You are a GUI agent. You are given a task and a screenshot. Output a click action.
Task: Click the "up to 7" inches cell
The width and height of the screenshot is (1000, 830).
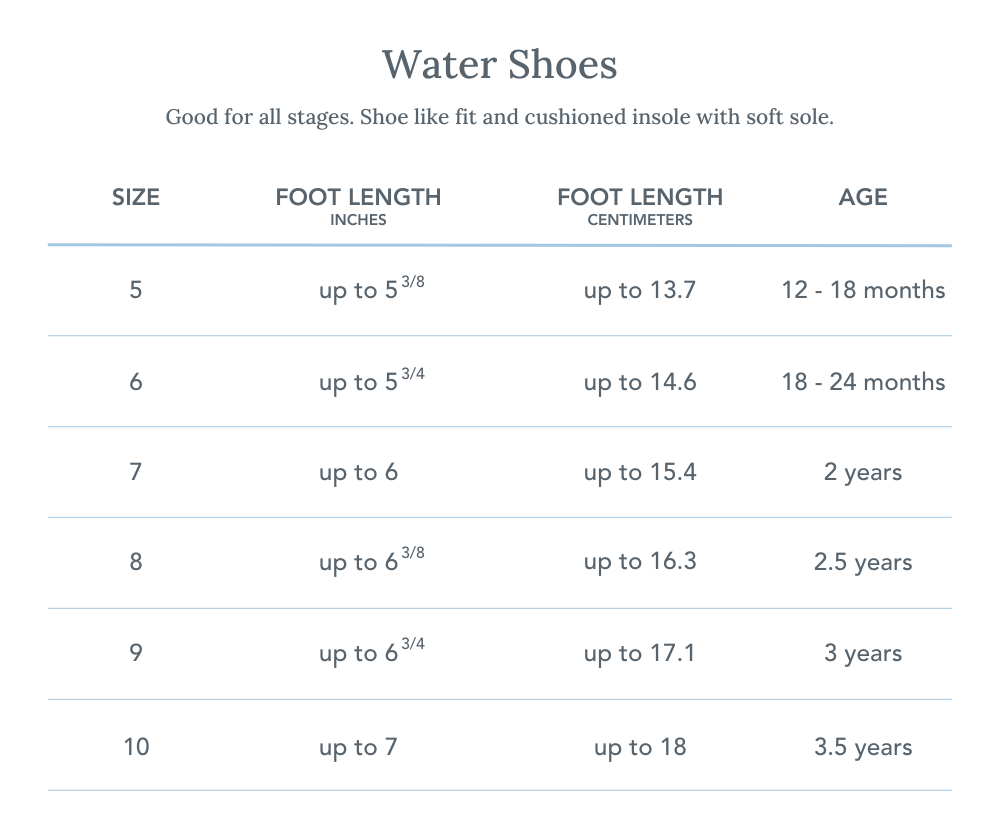pos(358,747)
